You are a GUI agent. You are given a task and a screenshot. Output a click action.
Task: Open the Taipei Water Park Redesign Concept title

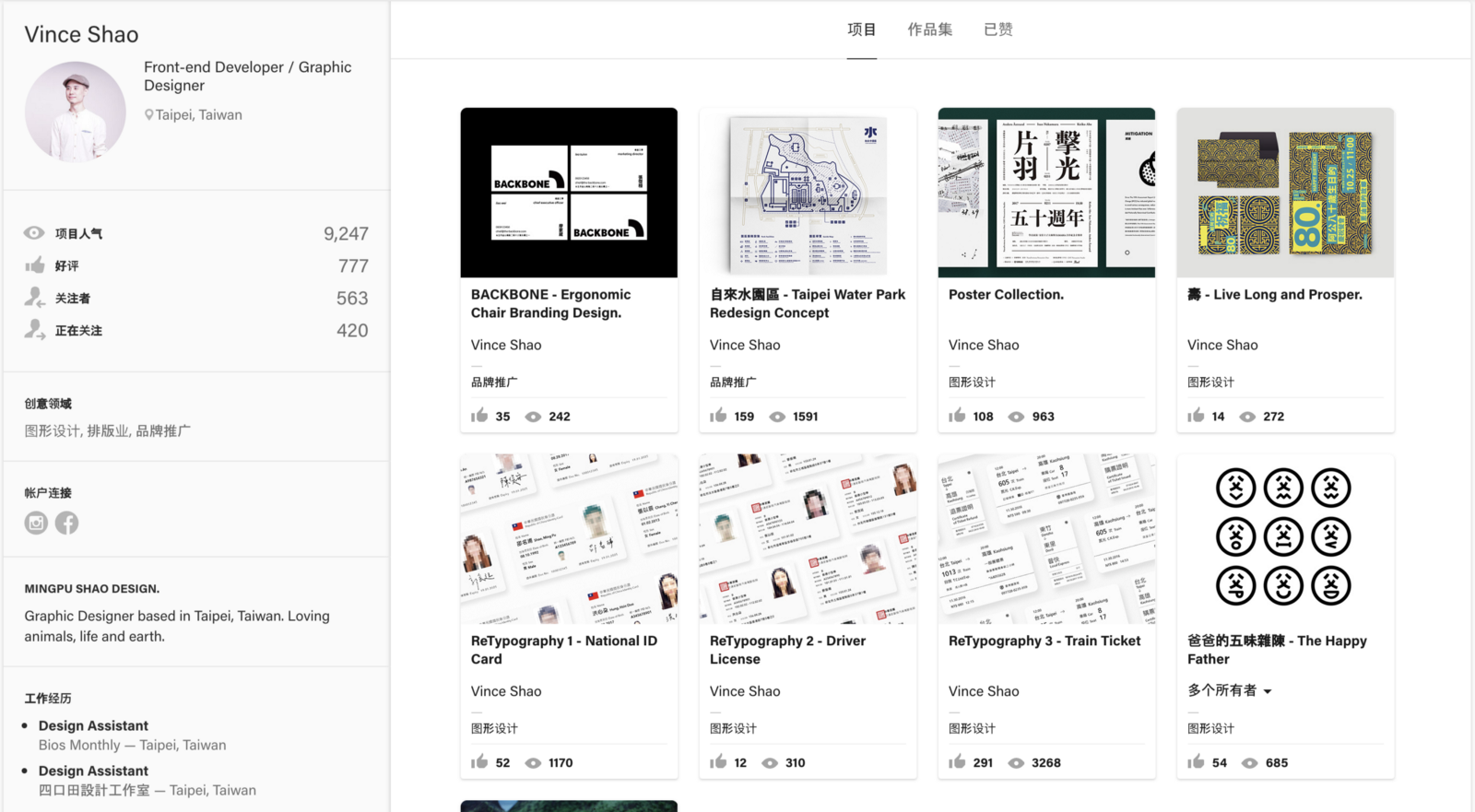(808, 303)
